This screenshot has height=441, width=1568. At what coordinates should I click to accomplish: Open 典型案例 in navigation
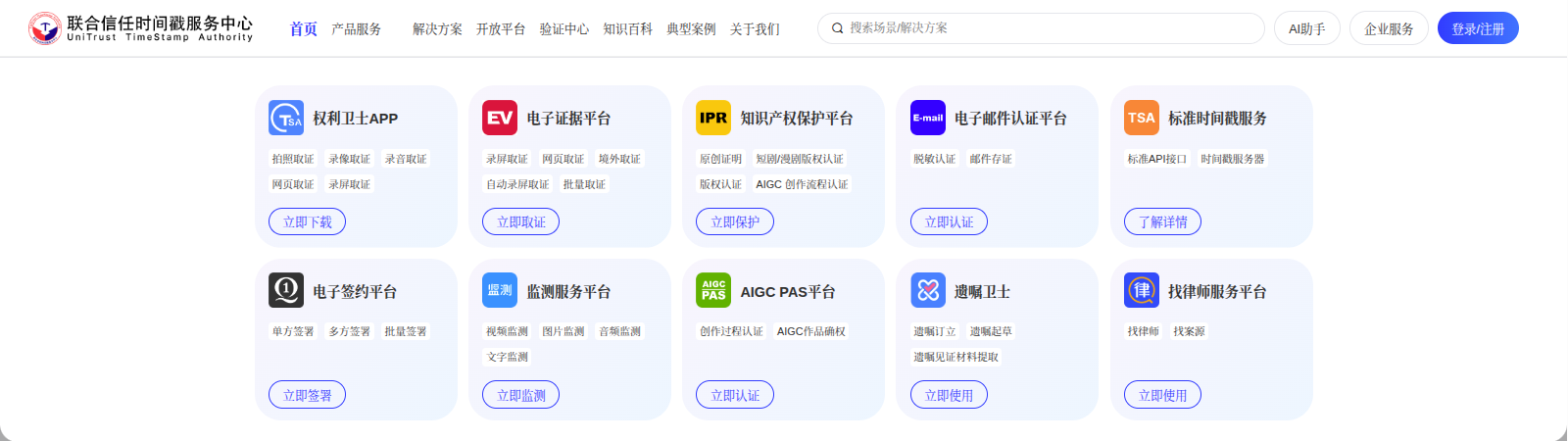[x=691, y=29]
